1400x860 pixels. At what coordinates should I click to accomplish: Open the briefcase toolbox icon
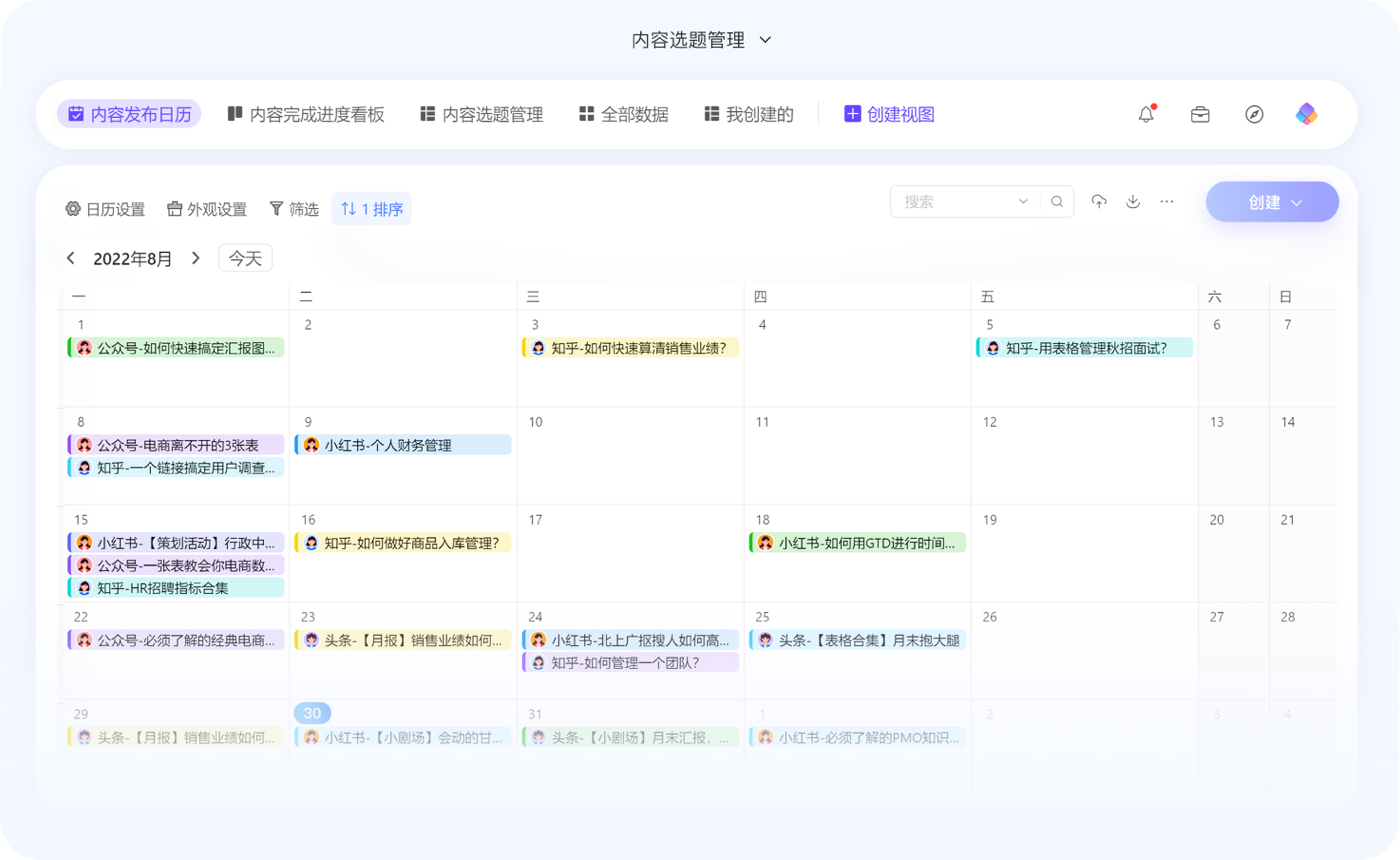point(1200,114)
